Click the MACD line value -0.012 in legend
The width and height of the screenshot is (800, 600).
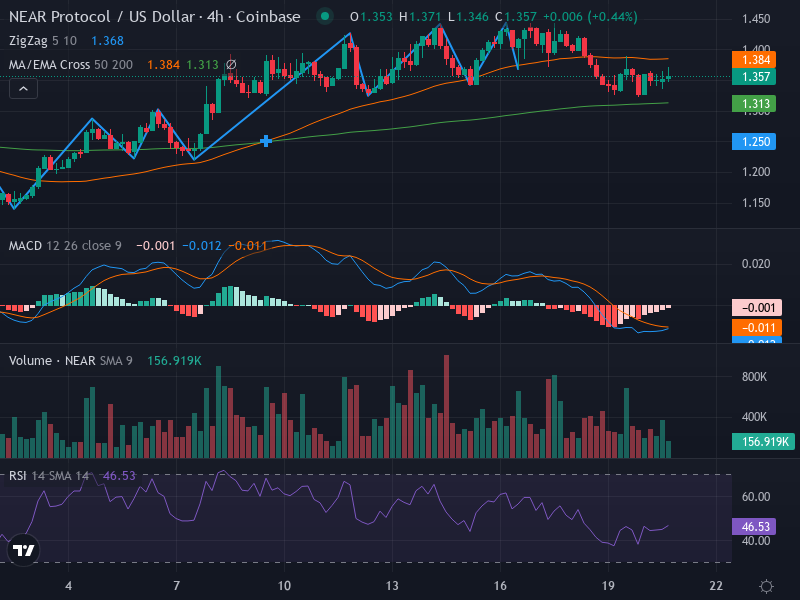coord(202,246)
